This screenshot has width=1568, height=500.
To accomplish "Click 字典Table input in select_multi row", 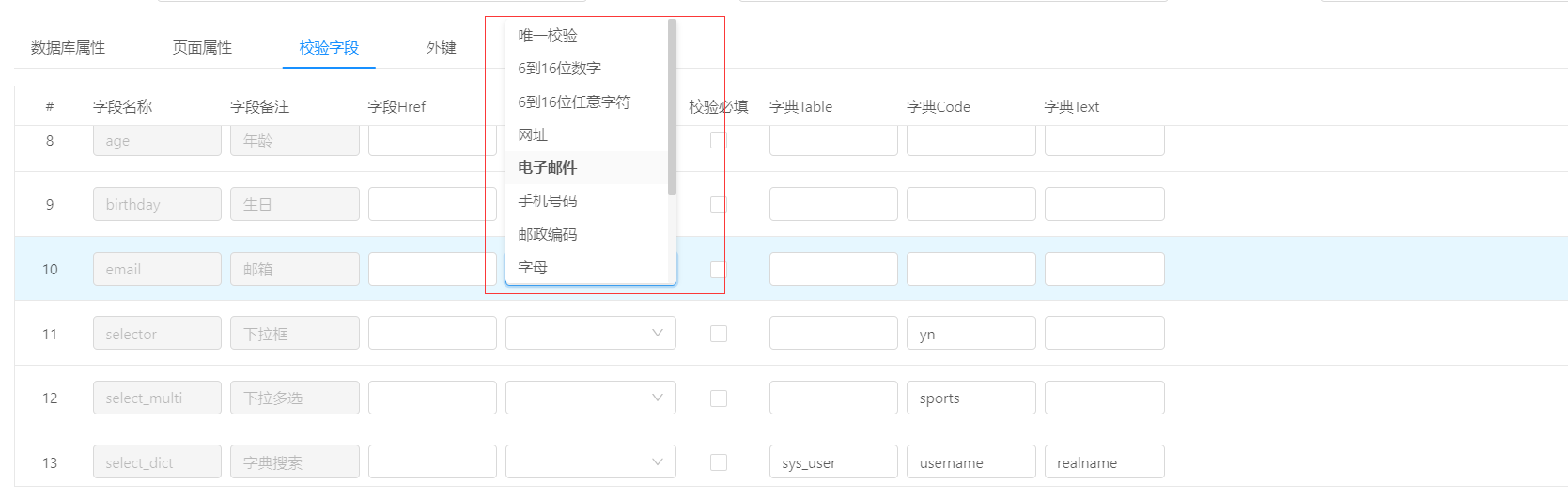I will point(833,398).
